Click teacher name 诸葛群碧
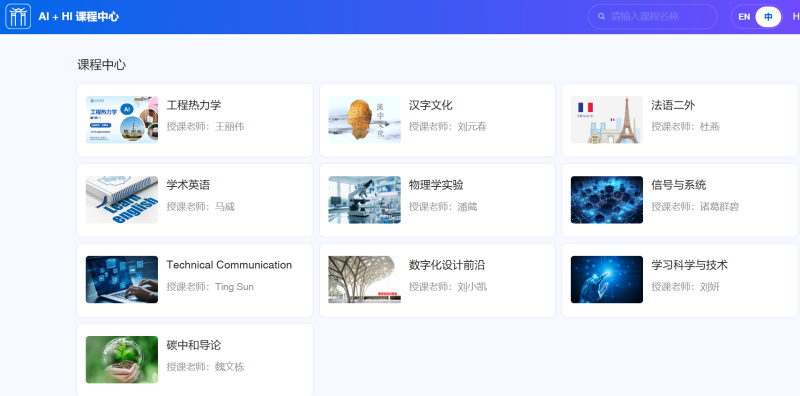Screen dimensions: 800x396 click(719, 207)
